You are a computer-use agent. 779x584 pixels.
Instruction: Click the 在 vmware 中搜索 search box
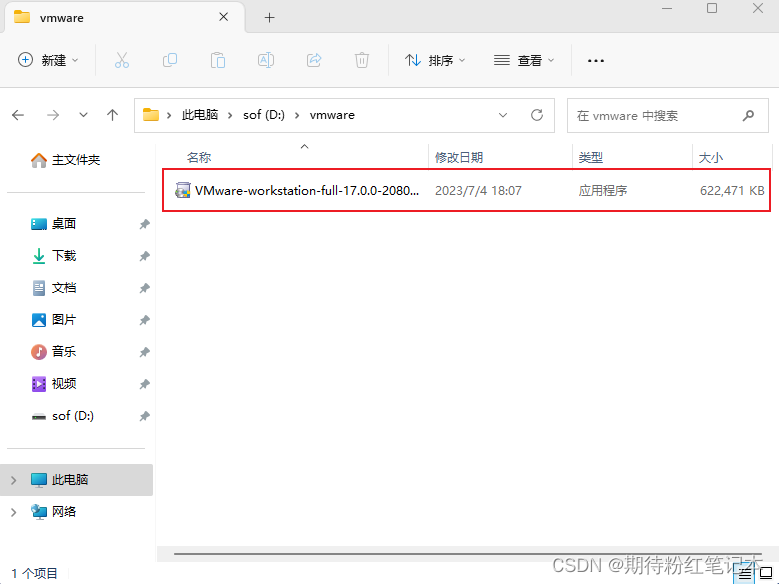tap(668, 116)
